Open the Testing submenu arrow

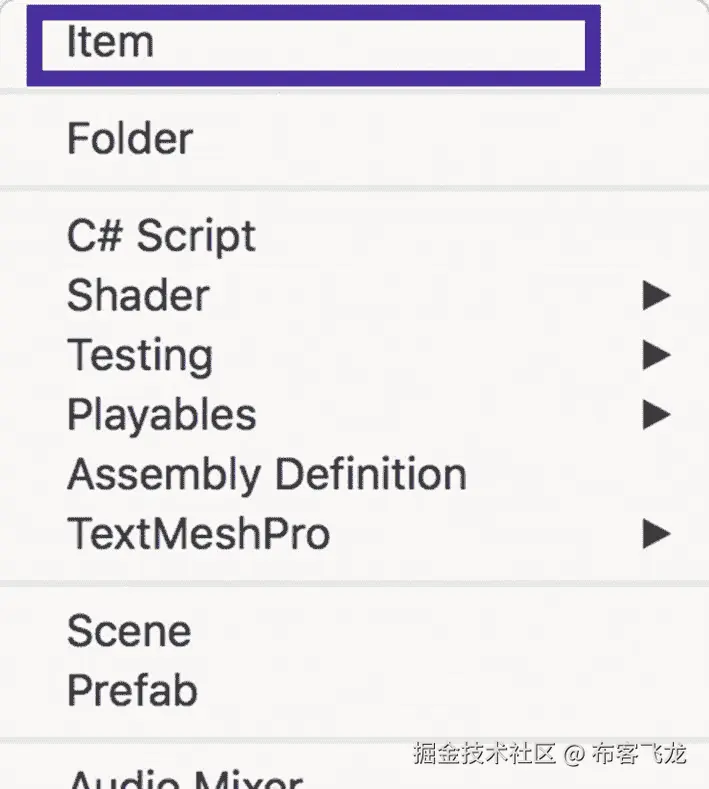coord(656,354)
